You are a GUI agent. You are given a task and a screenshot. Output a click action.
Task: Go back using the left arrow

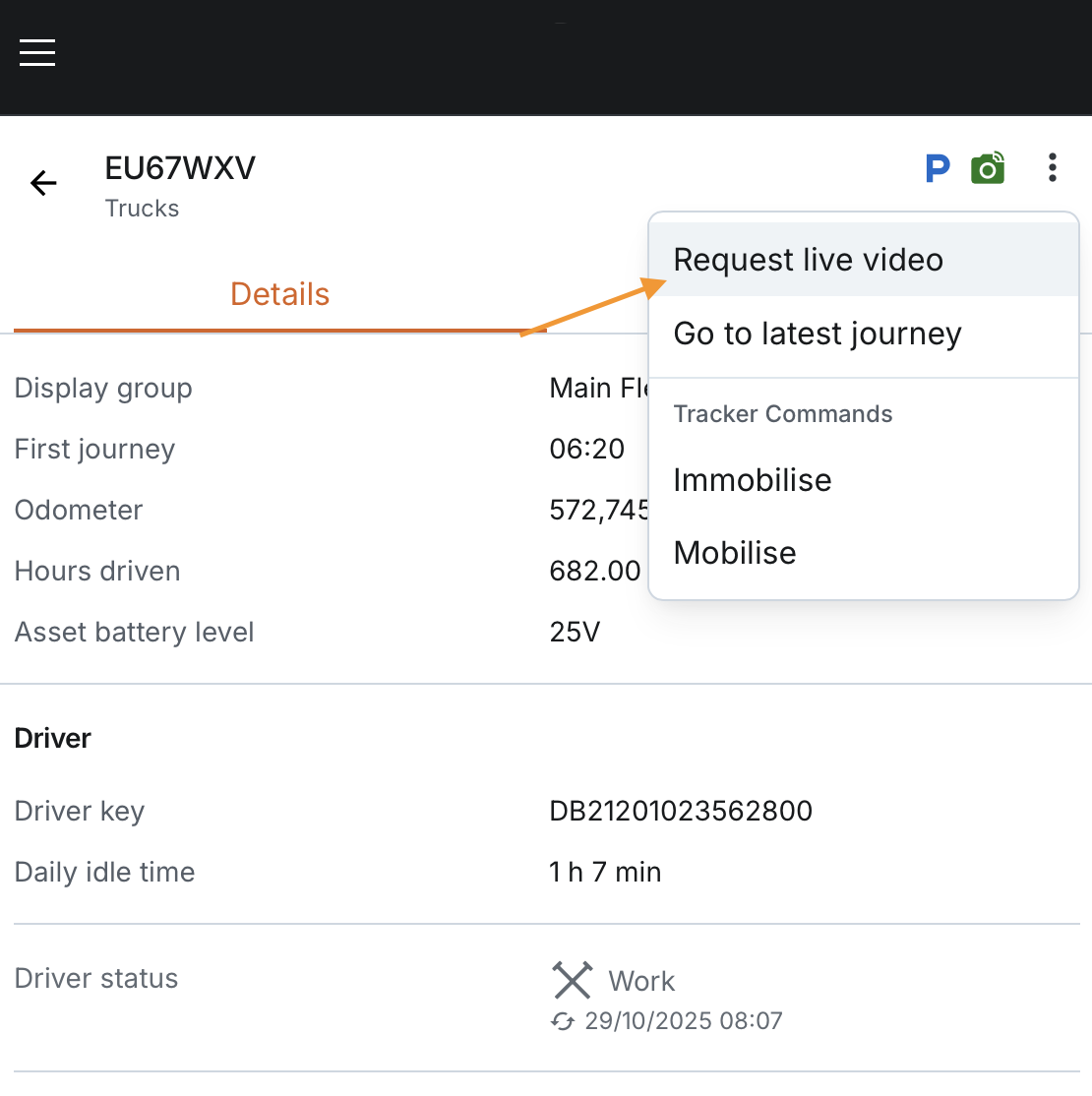(x=43, y=183)
